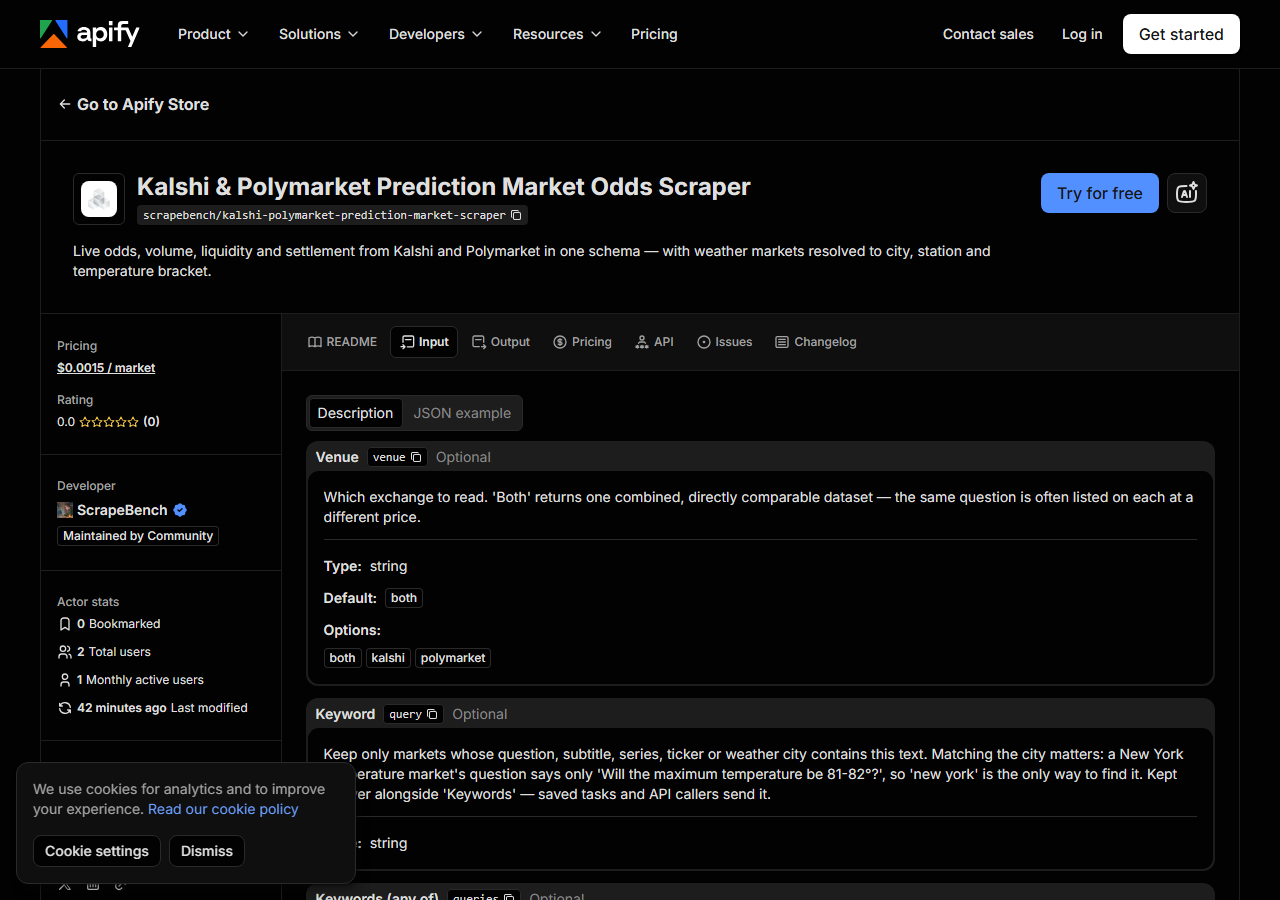This screenshot has height=900, width=1280.
Task: Click the Contact sales link
Action: (988, 34)
